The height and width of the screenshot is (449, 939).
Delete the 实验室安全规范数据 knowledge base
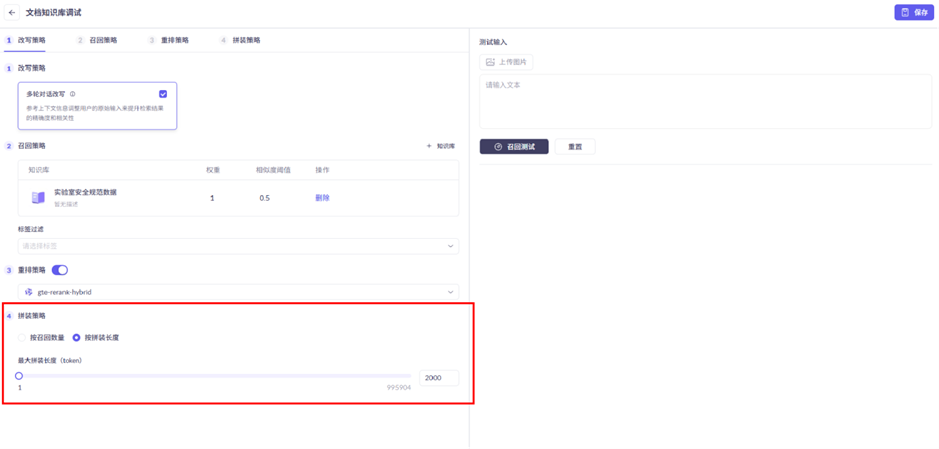tap(322, 198)
